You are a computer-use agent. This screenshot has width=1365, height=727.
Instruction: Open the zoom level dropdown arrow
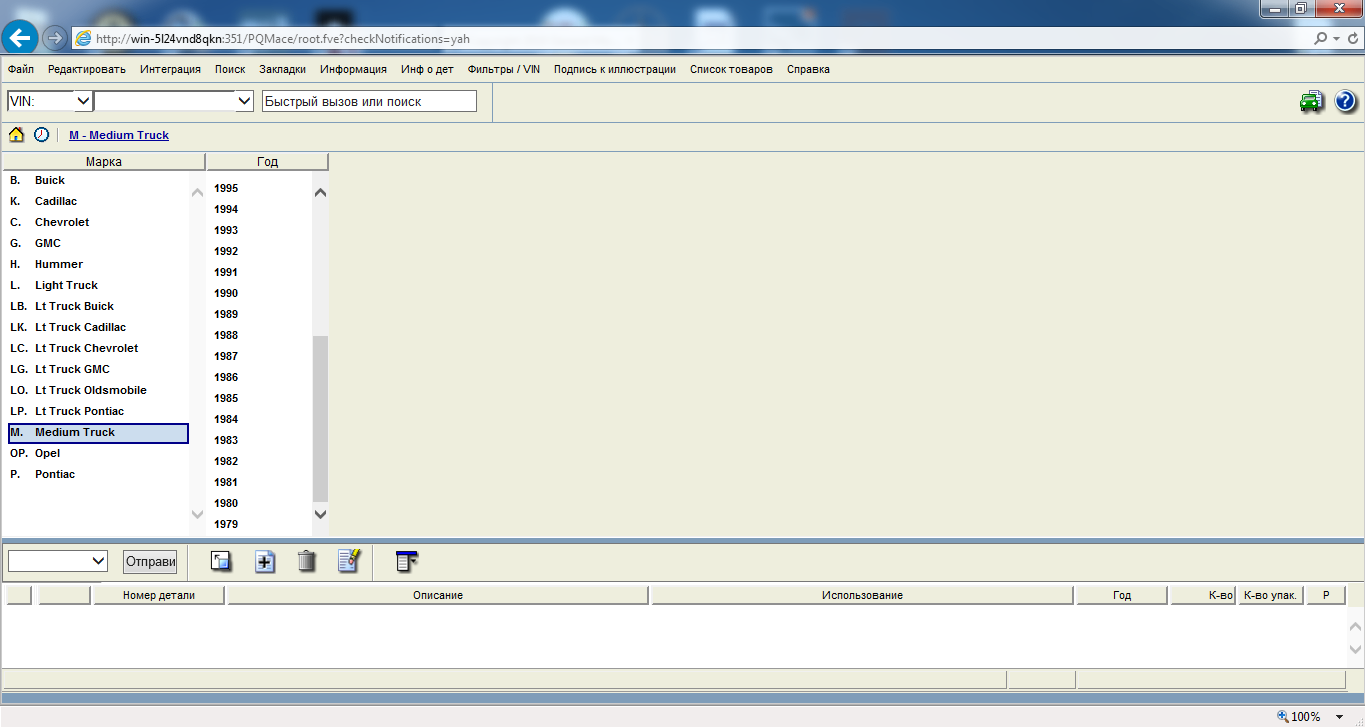(x=1340, y=716)
